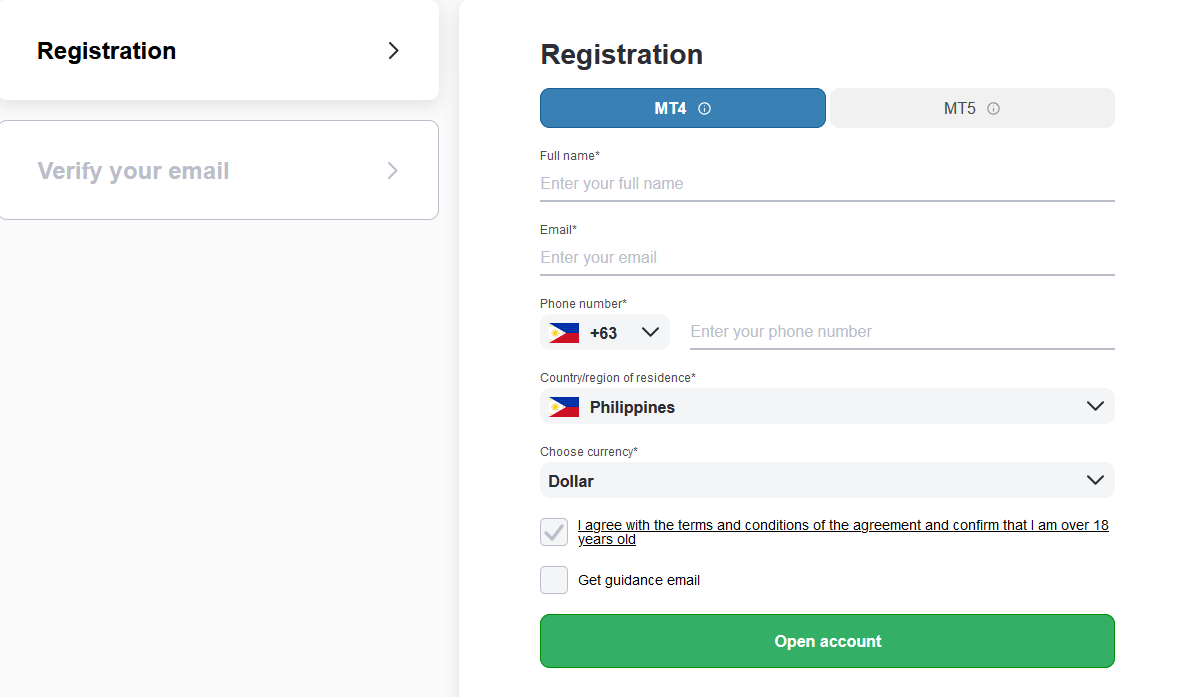
Task: Enable the Get guidance email checkbox
Action: (x=553, y=580)
